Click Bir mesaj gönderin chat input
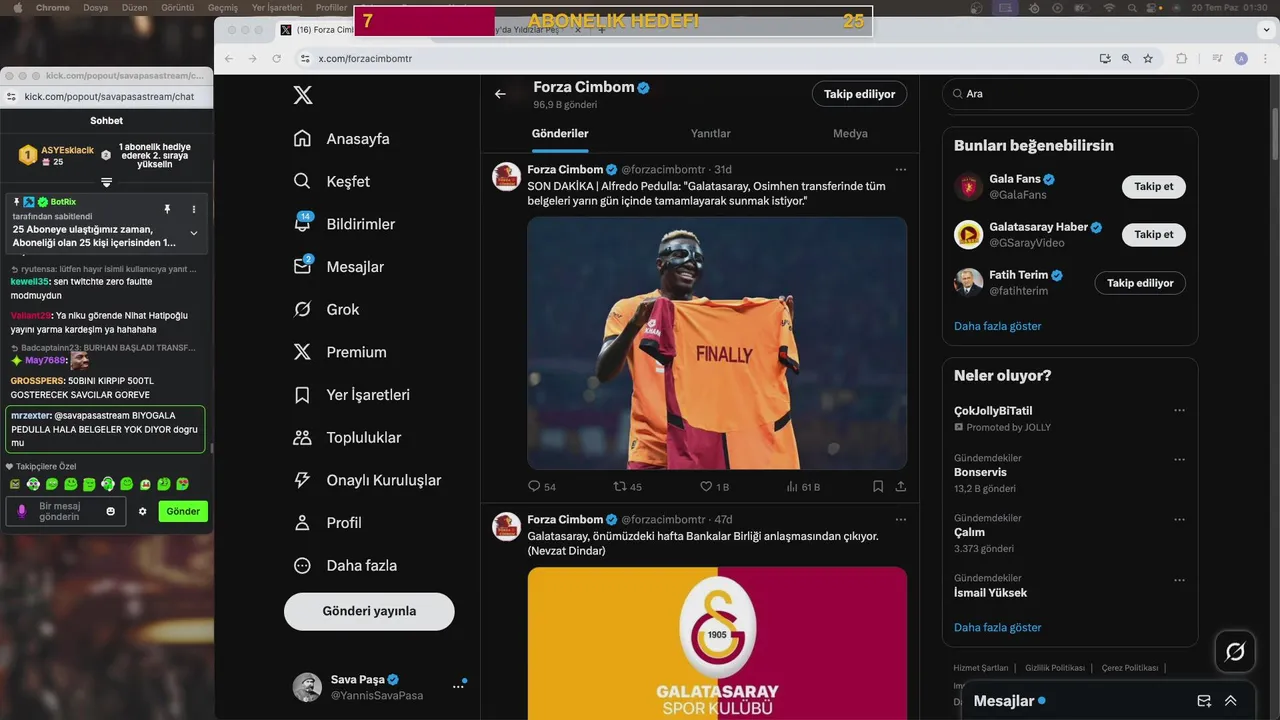This screenshot has width=1280, height=720. pos(67,511)
